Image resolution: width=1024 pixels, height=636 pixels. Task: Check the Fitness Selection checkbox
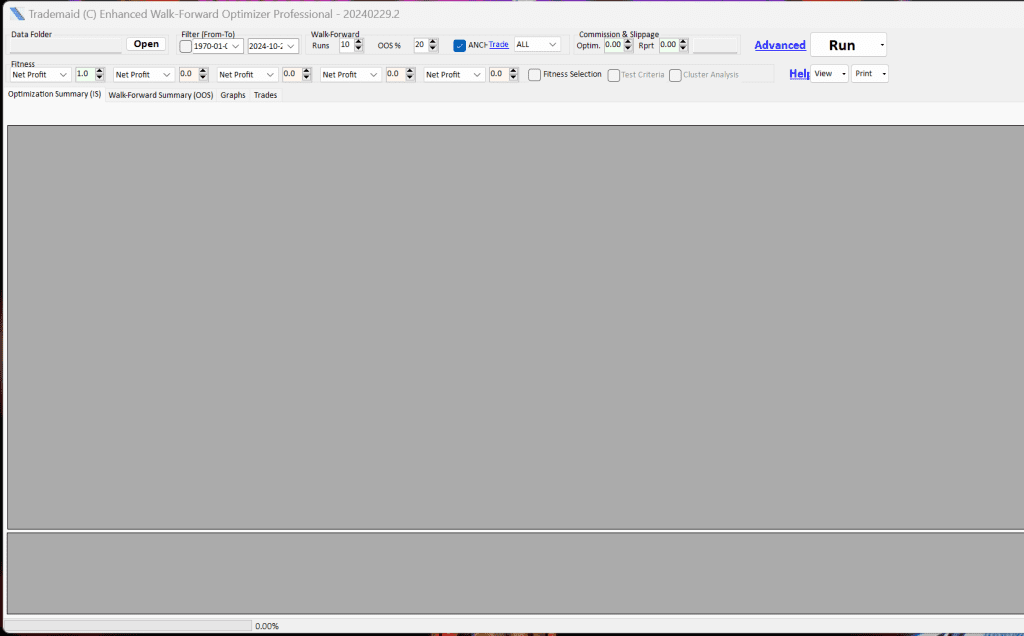[x=535, y=74]
